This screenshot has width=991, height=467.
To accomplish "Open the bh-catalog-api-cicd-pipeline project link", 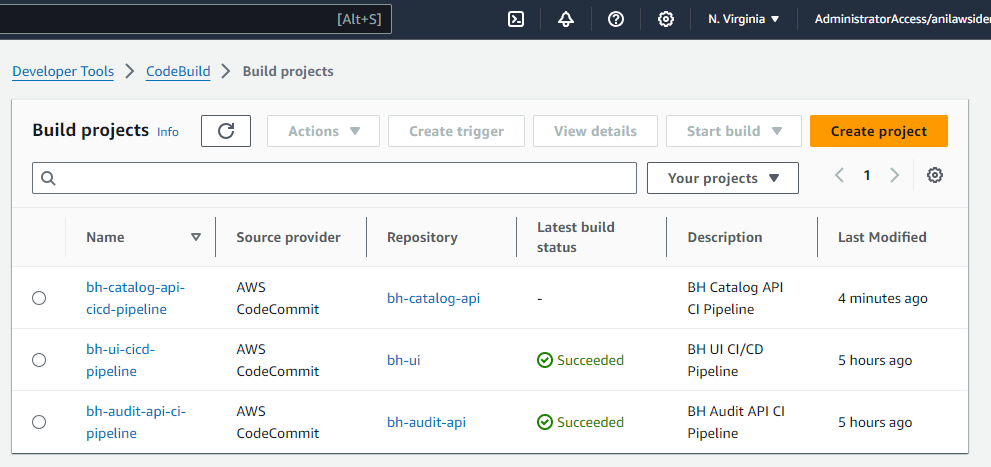I will coord(135,298).
